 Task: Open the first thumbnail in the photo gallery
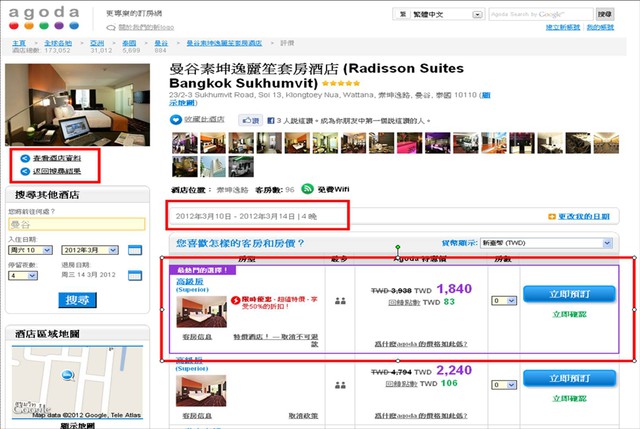pyautogui.click(x=184, y=143)
